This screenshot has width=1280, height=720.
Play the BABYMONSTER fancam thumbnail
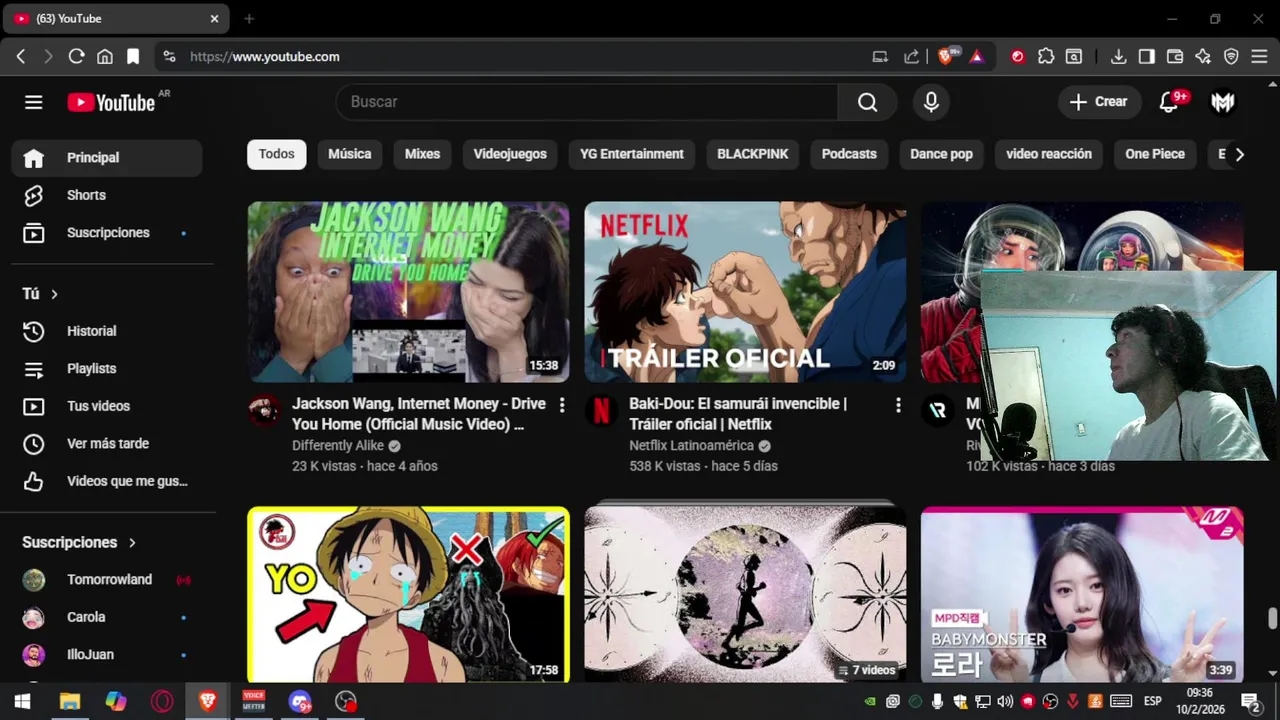1082,594
